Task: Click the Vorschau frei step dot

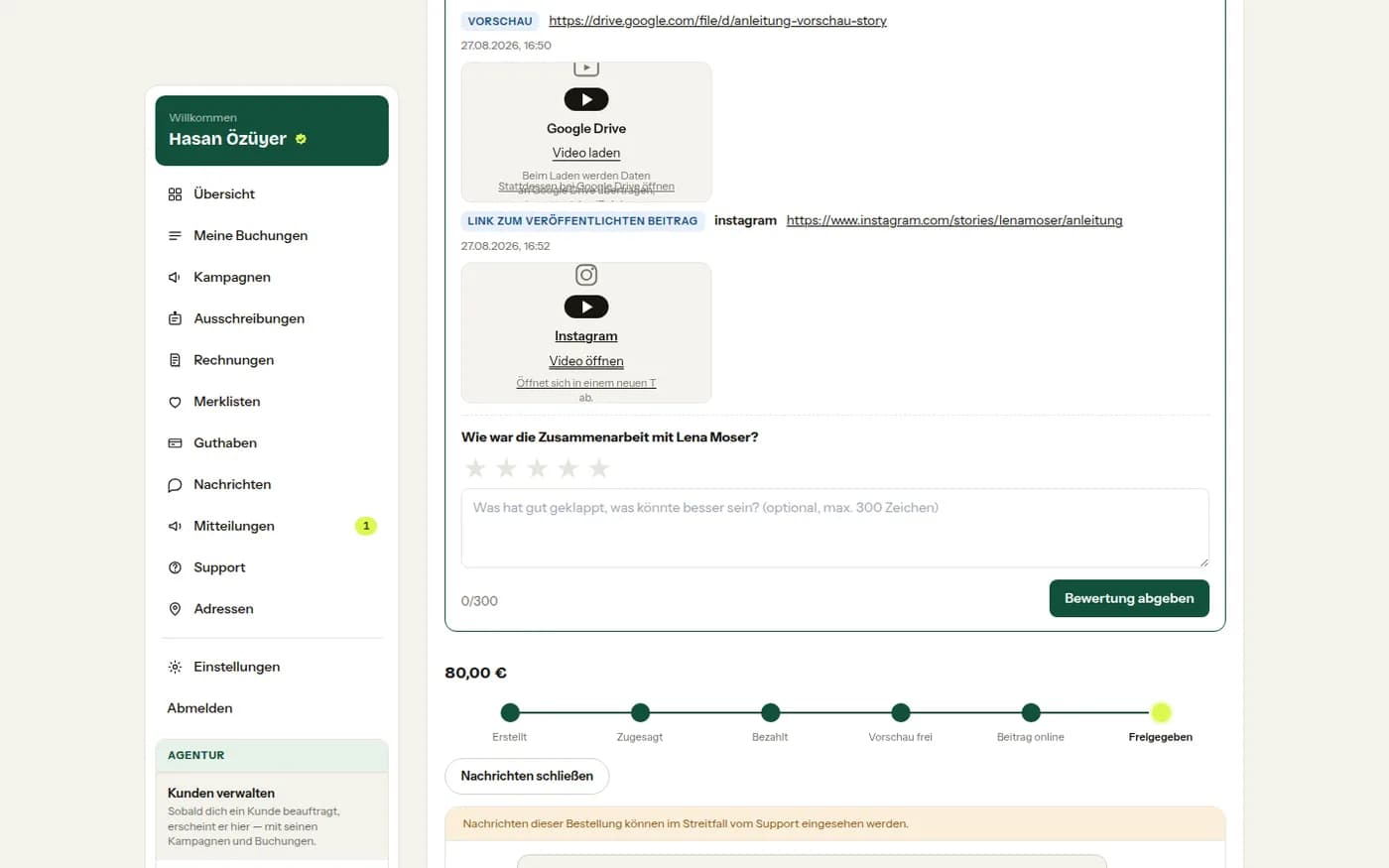Action: tap(900, 712)
